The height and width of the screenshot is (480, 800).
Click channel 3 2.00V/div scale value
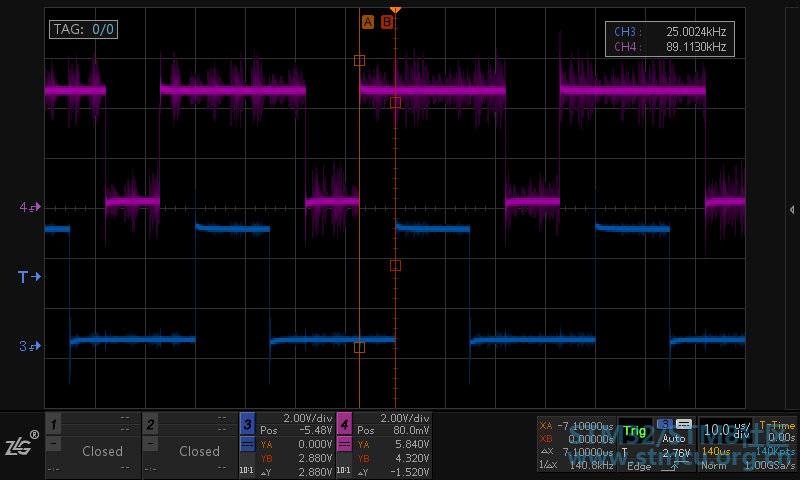308,418
